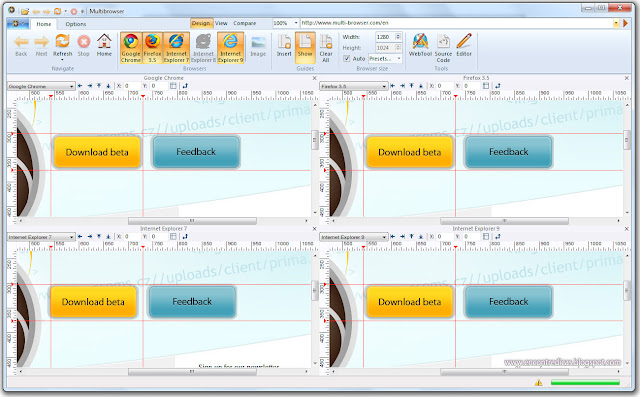This screenshot has width=640, height=397.
Task: View the page Source Code
Action: pos(443,48)
